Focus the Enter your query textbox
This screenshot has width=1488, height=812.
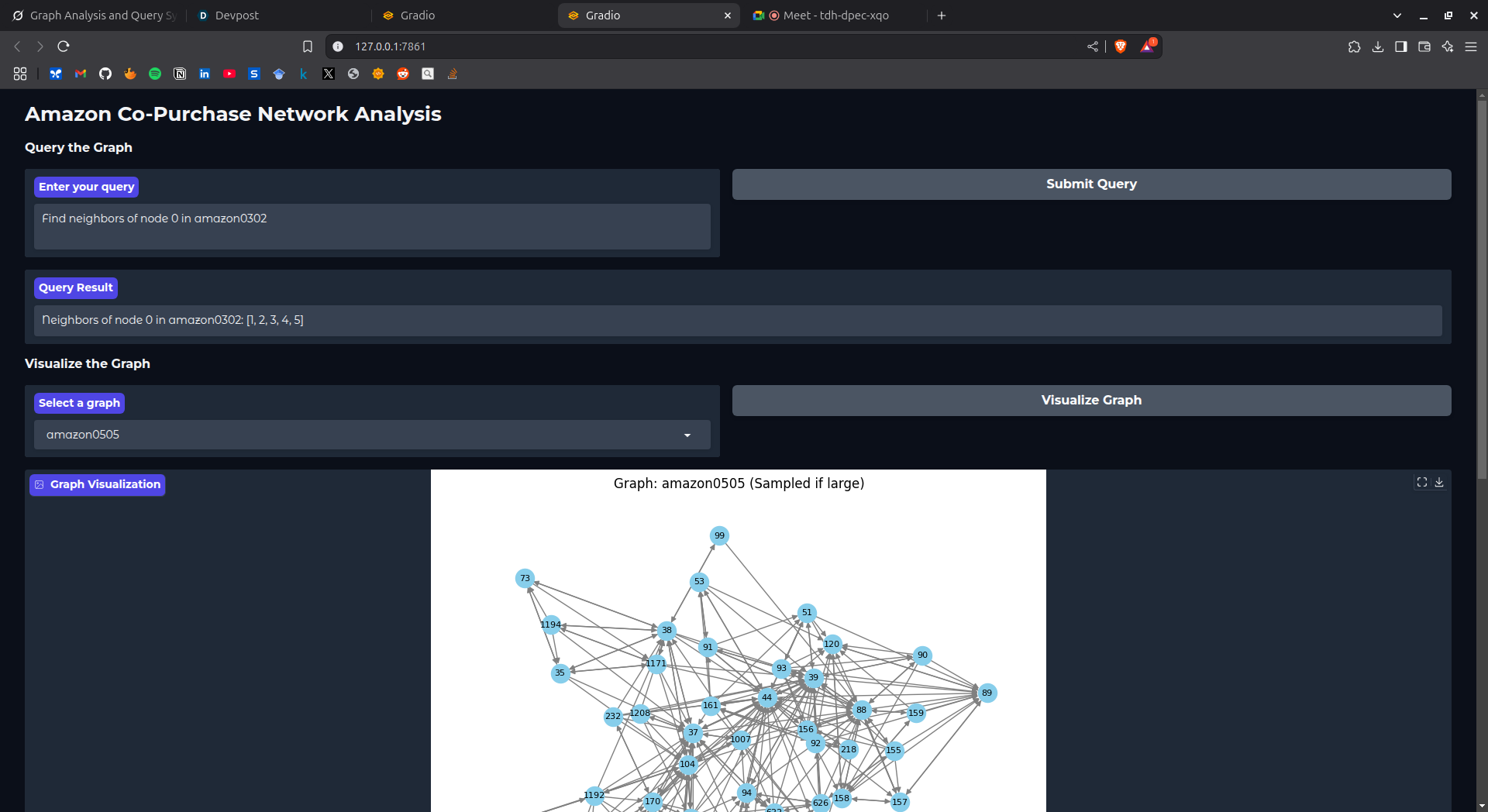372,226
